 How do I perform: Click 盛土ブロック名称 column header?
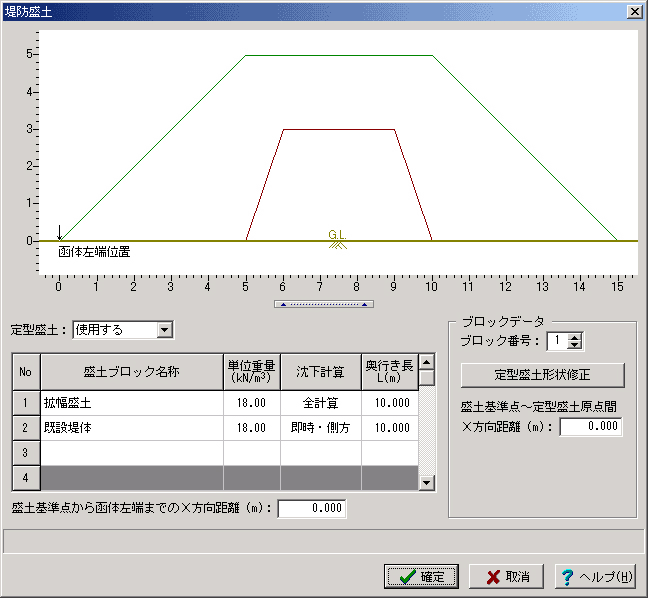point(132,372)
